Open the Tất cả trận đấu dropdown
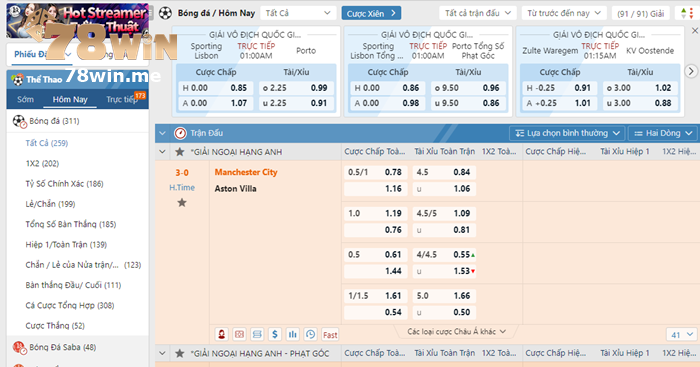Image resolution: width=700 pixels, height=367 pixels. coord(478,13)
